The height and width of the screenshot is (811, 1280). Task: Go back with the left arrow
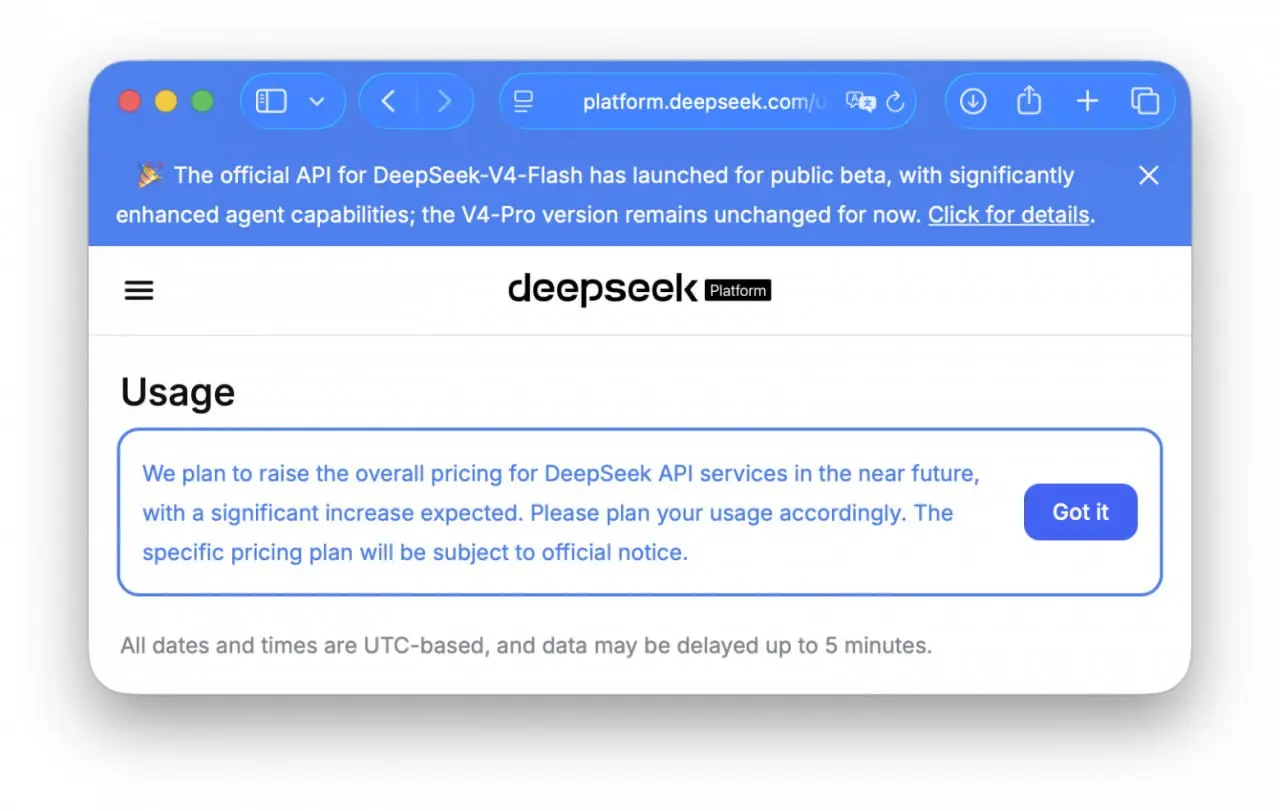click(389, 101)
